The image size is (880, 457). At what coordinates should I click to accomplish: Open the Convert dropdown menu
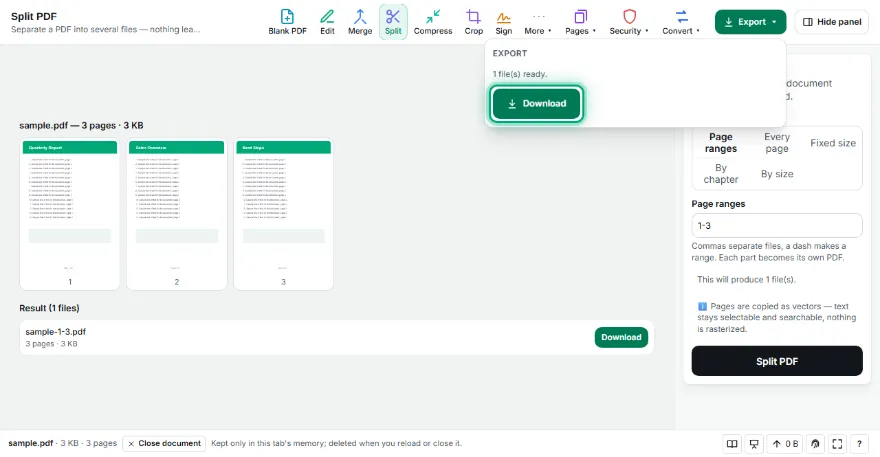click(x=681, y=22)
